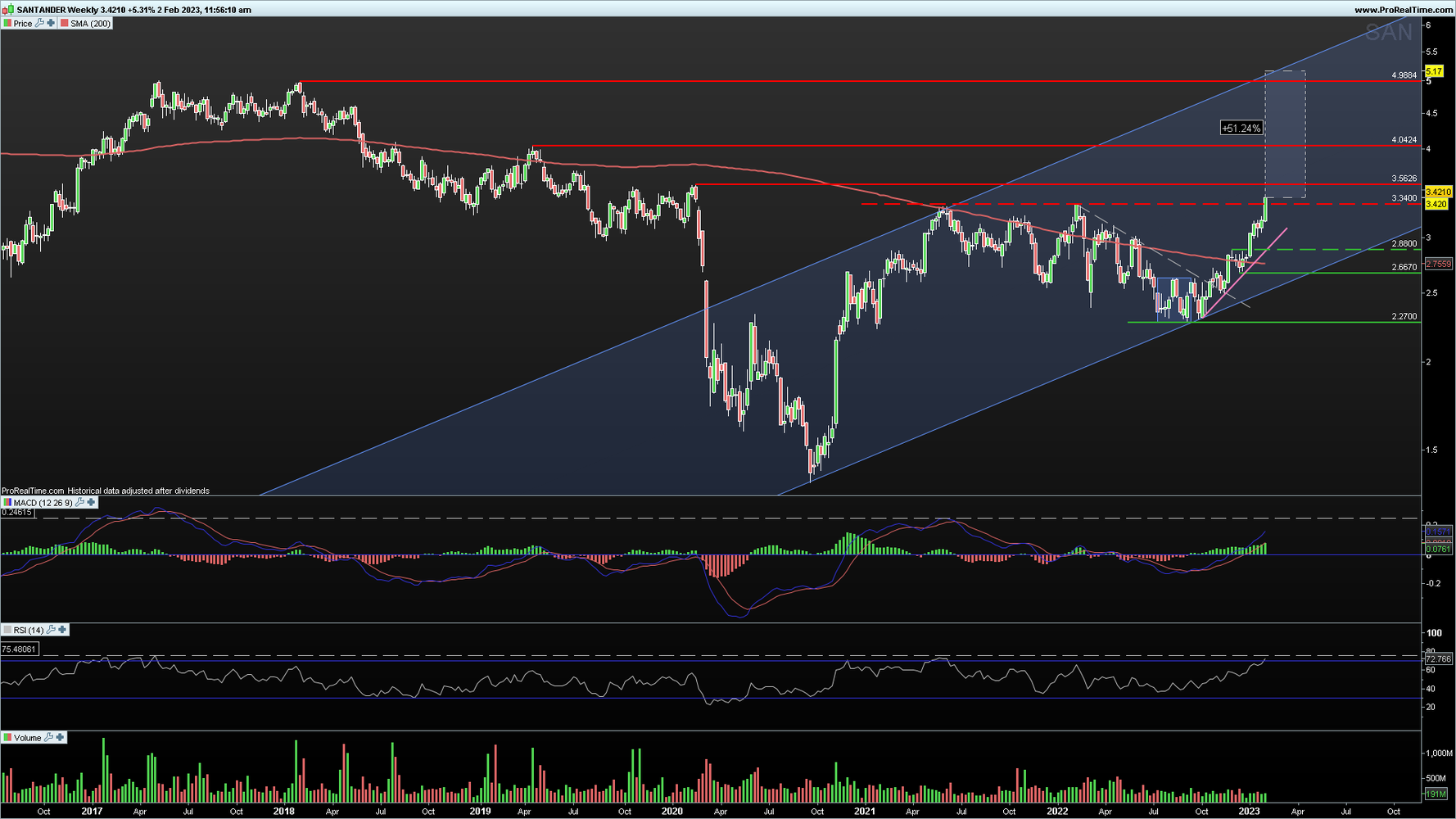Click the 2.2700 support level label

coord(1404,317)
